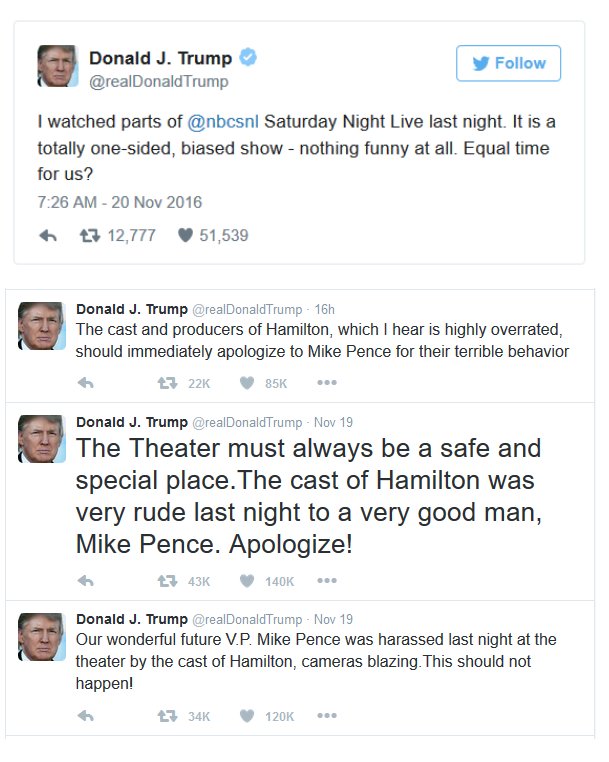
Task: Like the tweet with 120K likes
Action: coord(247,716)
